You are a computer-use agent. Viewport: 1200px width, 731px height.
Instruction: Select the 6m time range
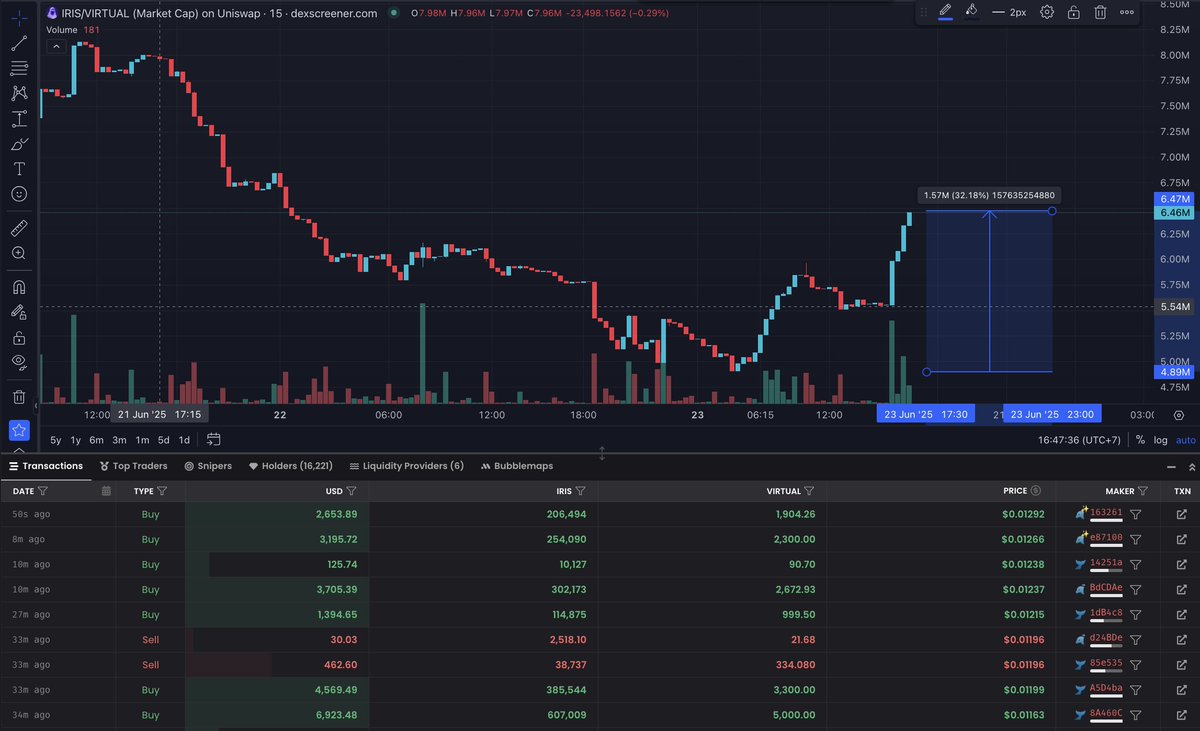tap(96, 440)
